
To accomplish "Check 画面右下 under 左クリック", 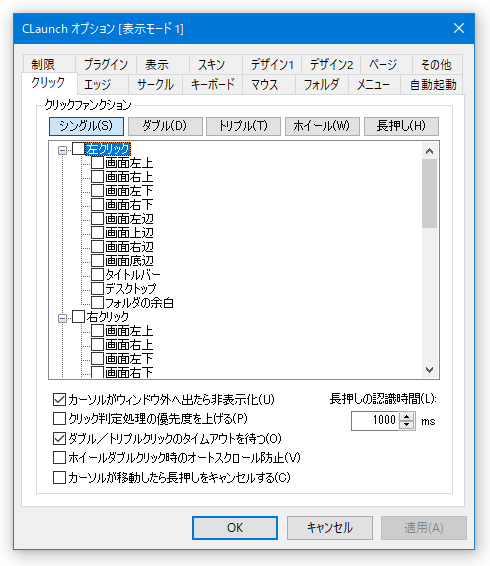I will (x=97, y=205).
